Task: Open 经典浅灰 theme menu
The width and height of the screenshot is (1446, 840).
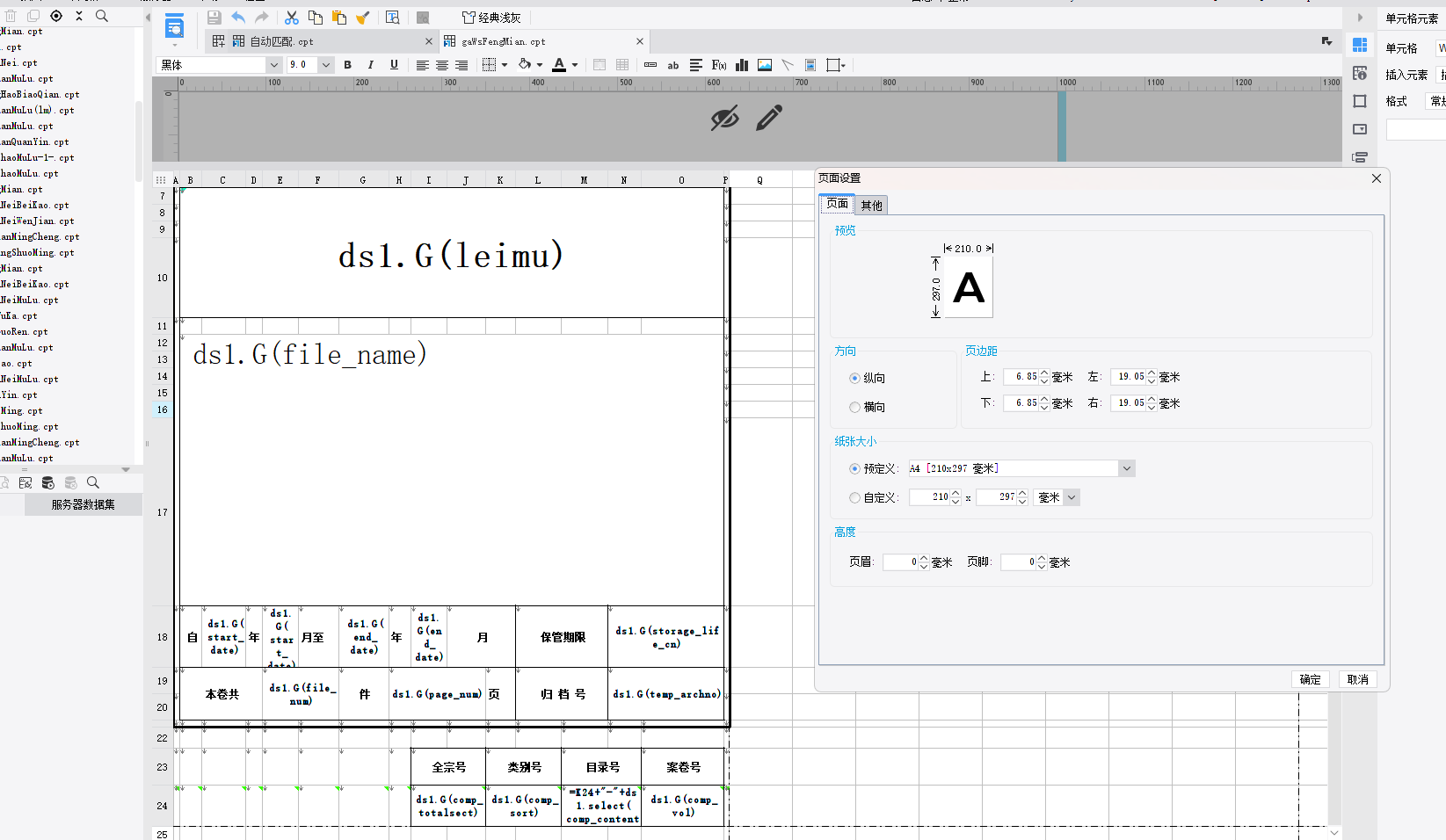Action: point(491,18)
